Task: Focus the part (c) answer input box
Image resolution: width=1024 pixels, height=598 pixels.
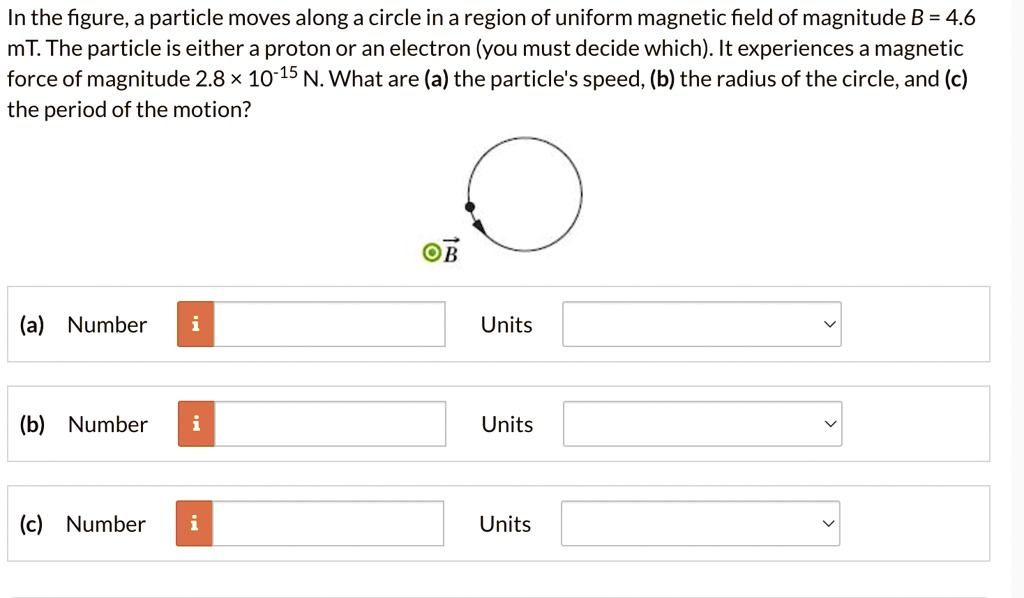Action: pyautogui.click(x=330, y=522)
